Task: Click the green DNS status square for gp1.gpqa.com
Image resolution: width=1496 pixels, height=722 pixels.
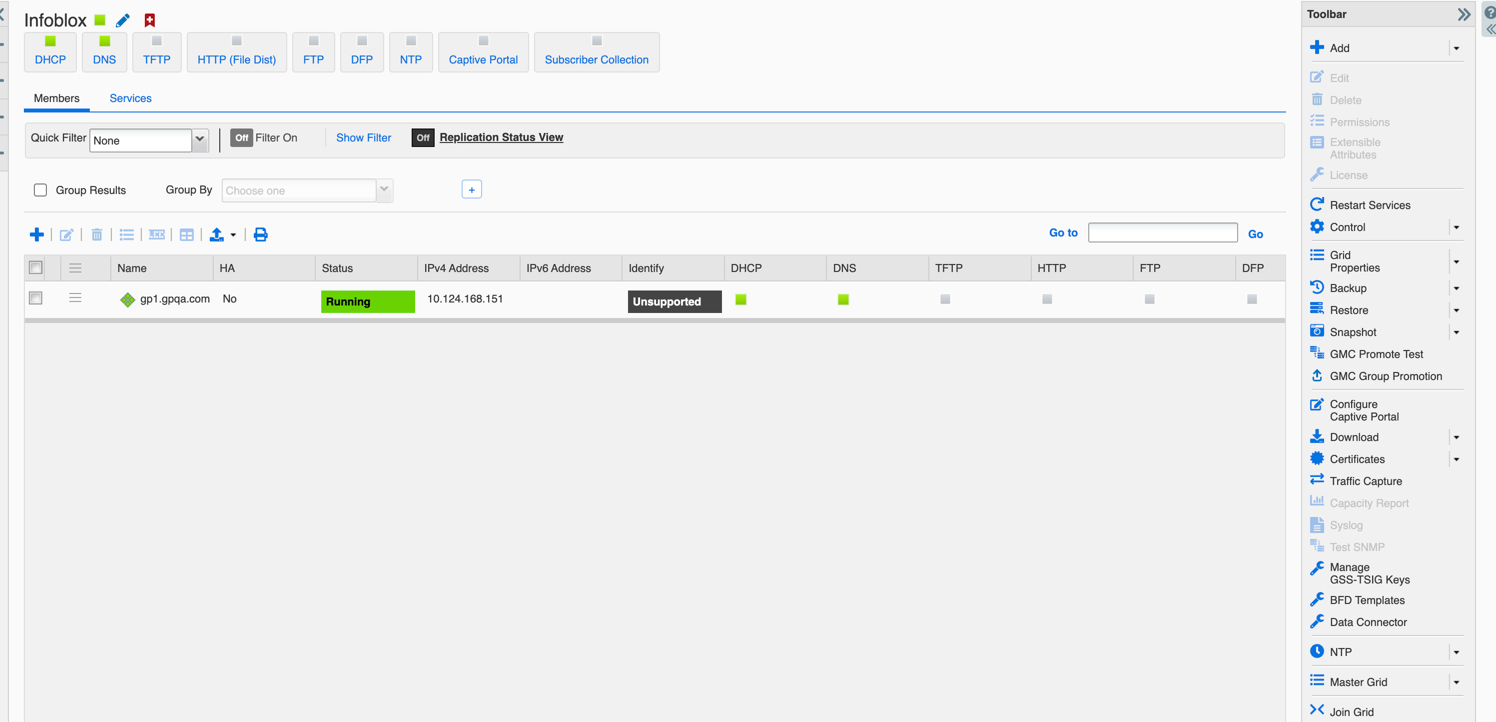Action: coord(843,299)
